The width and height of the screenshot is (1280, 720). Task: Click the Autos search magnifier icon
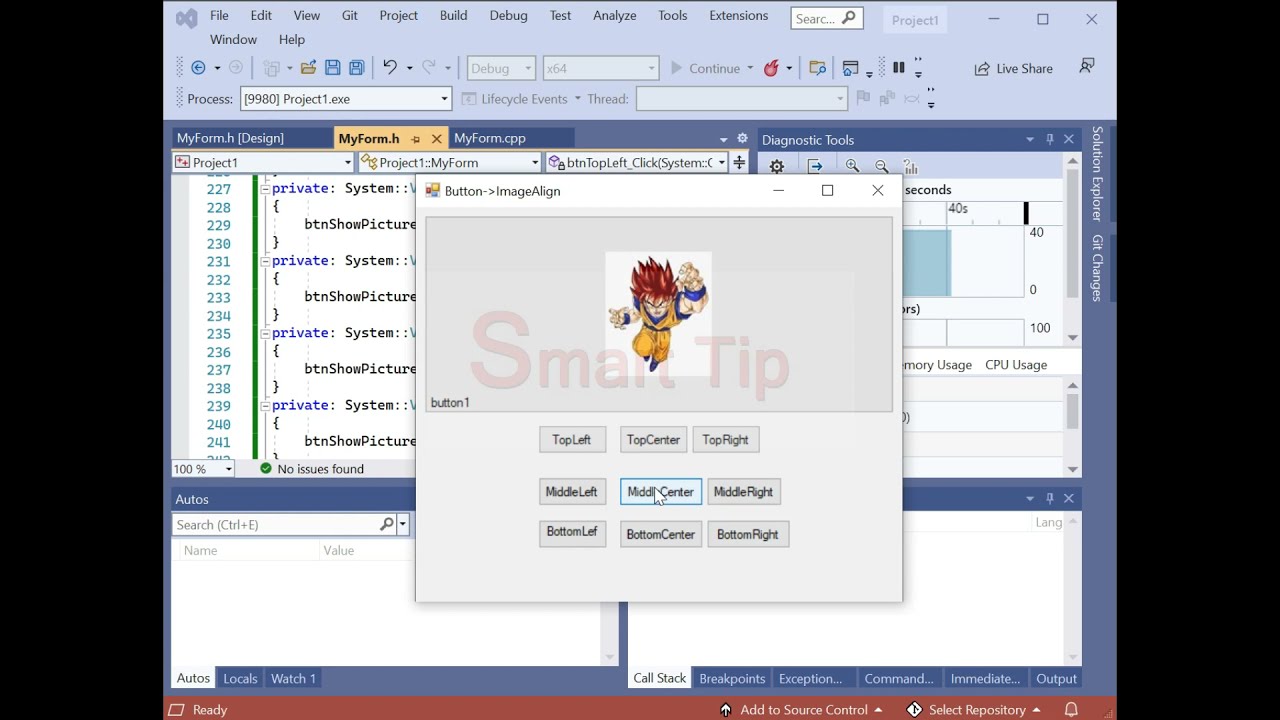[387, 524]
